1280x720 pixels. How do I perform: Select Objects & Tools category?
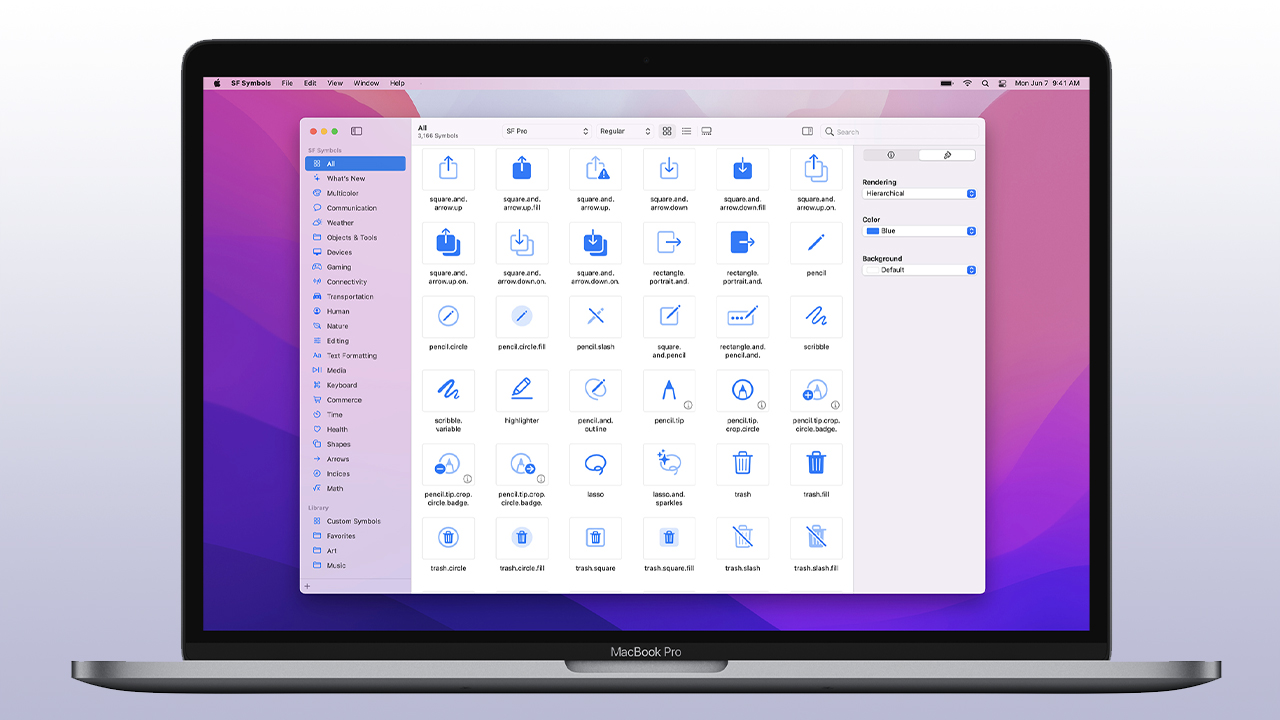[355, 237]
